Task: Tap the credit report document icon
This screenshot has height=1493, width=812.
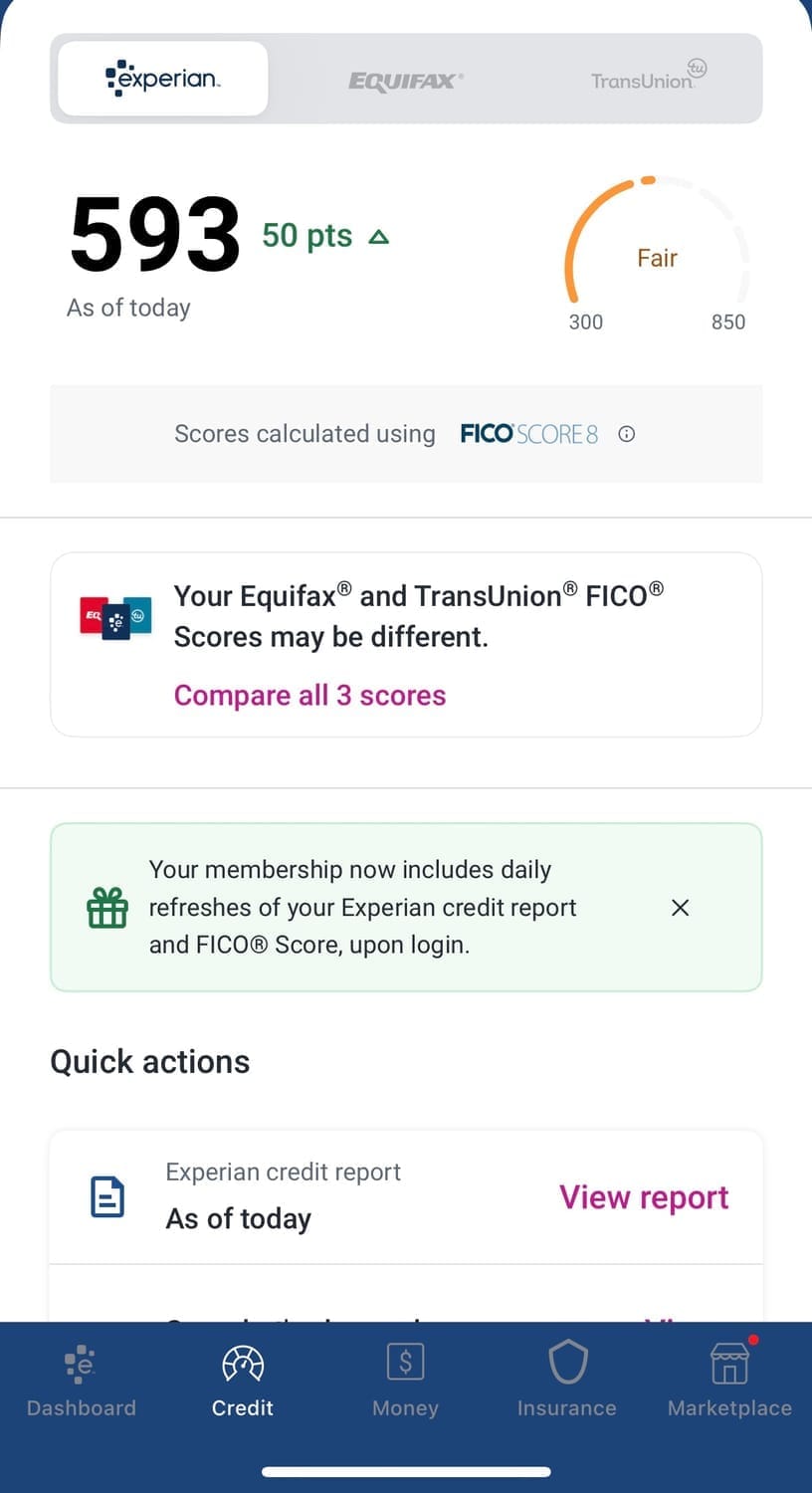Action: 107,1196
